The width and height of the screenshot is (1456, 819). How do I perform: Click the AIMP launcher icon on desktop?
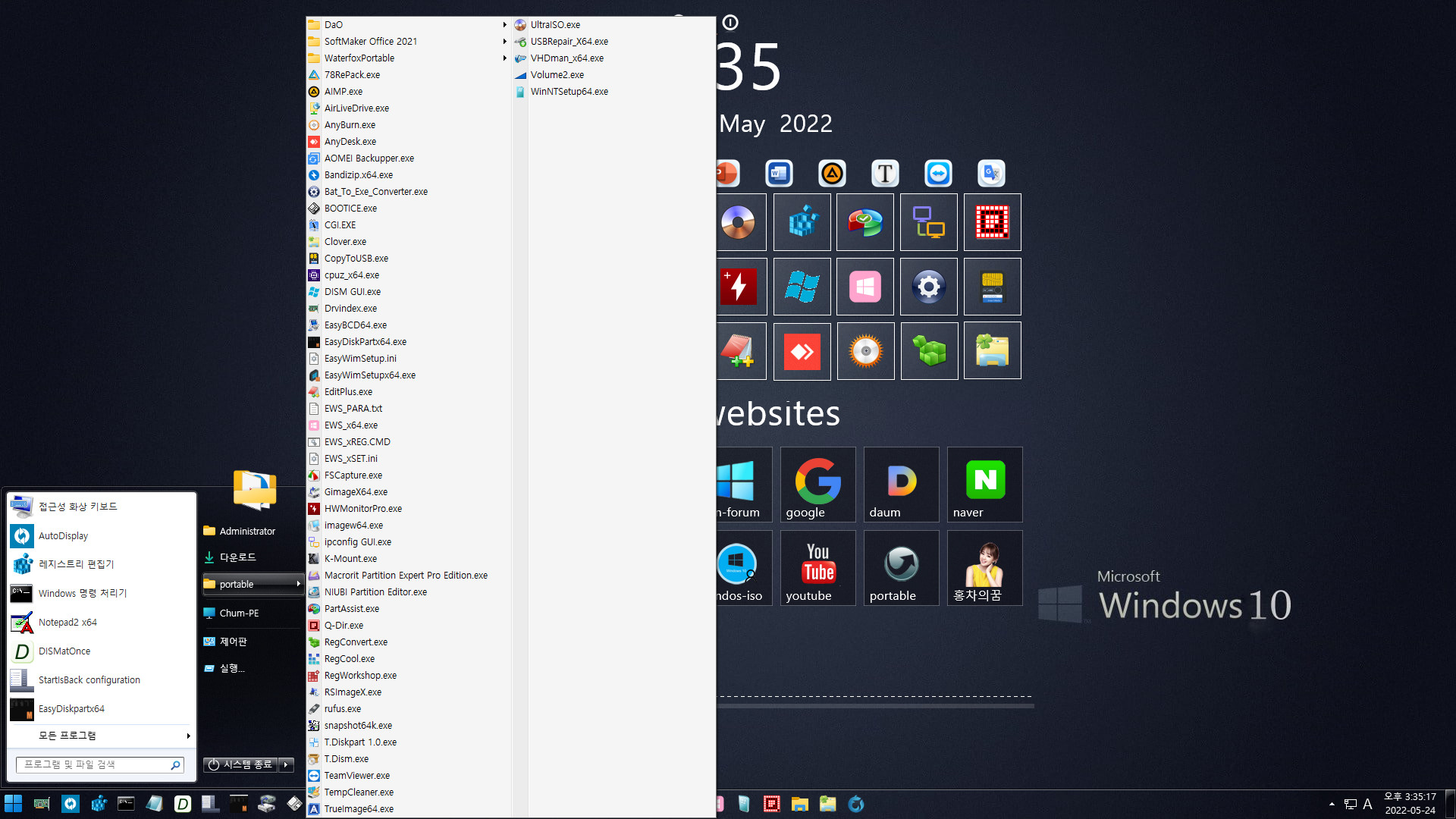tap(832, 174)
